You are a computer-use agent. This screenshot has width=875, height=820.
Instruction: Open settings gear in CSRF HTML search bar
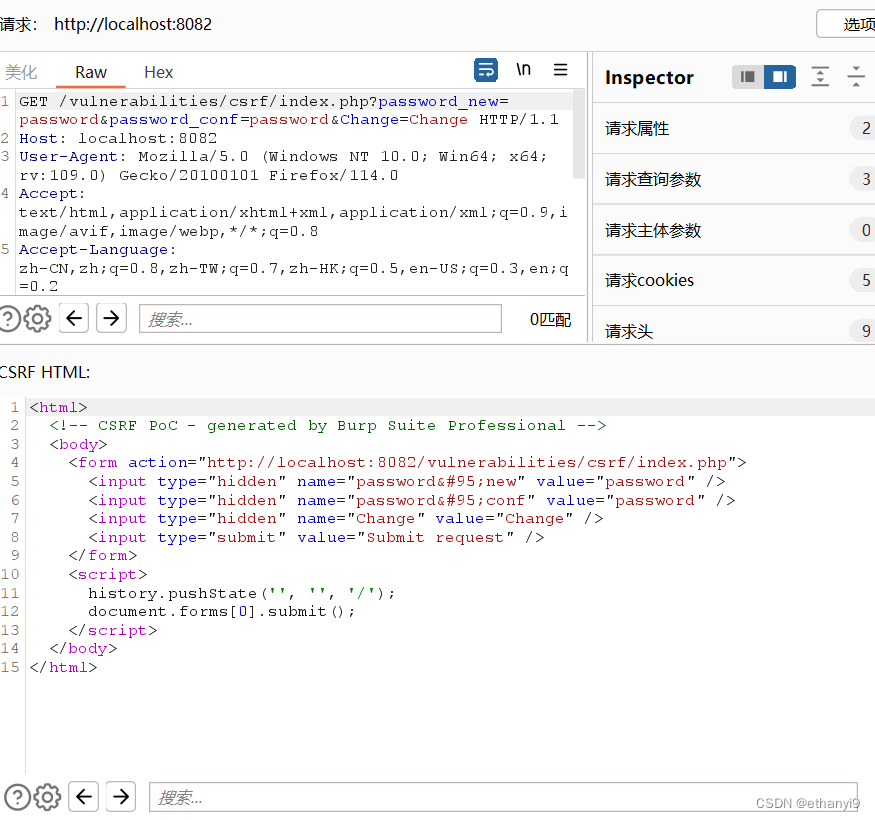[x=47, y=797]
